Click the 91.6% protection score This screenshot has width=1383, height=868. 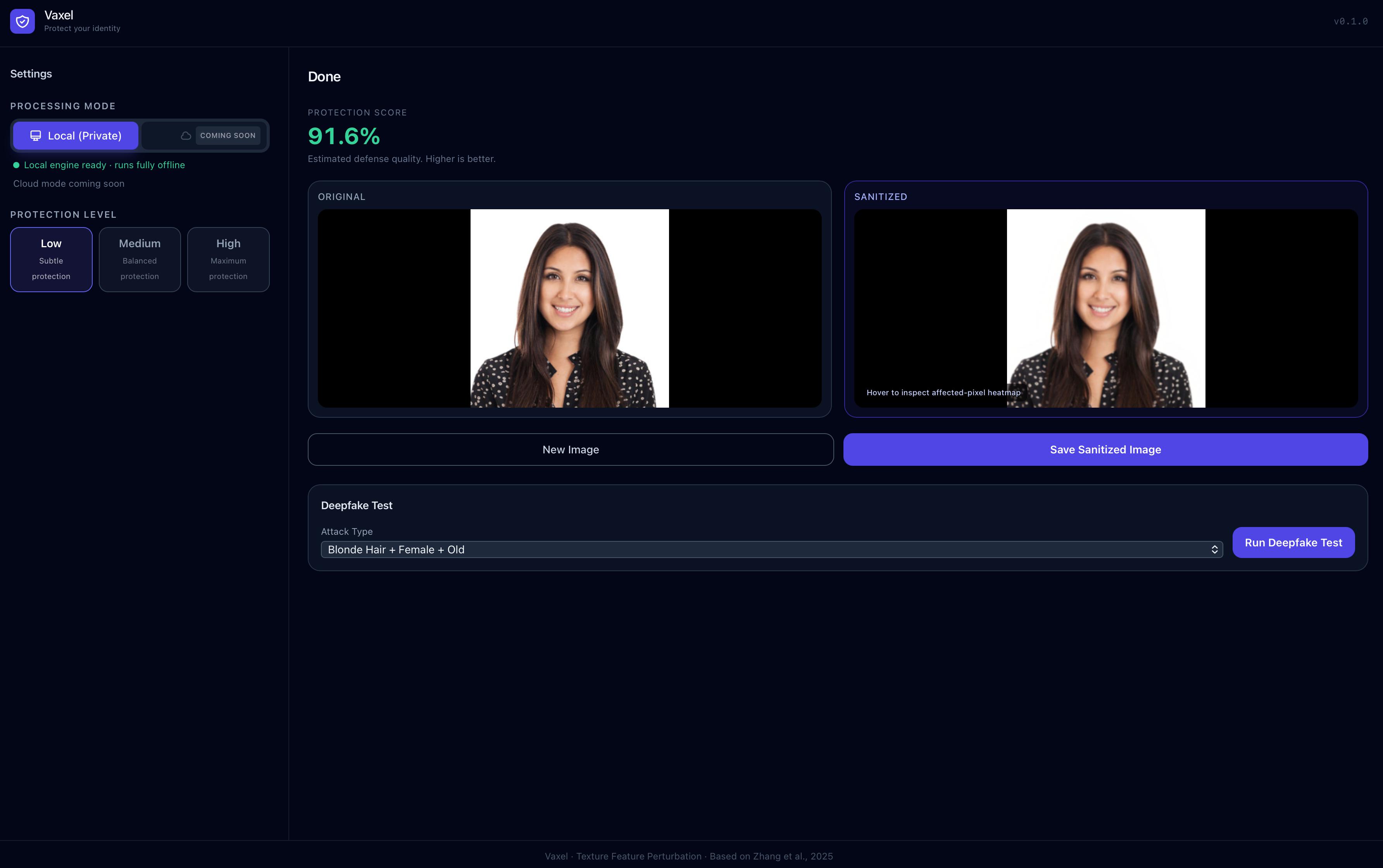[344, 136]
